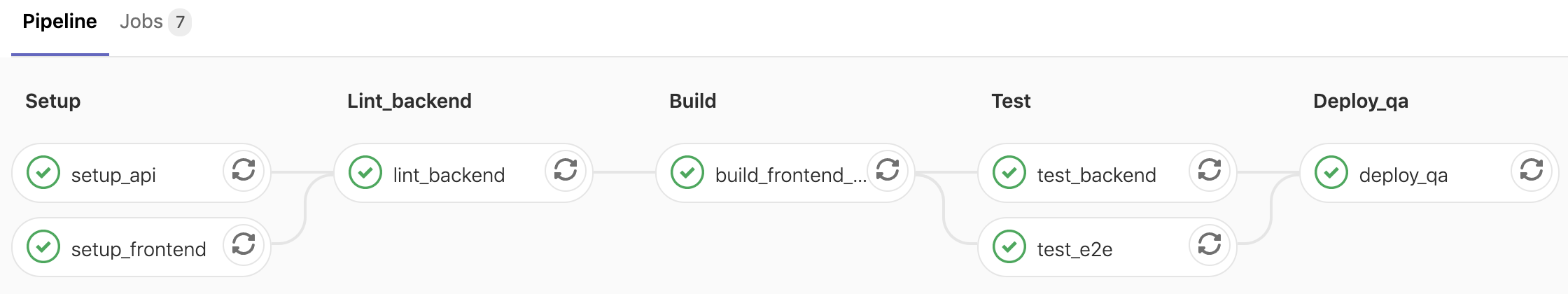Image resolution: width=1568 pixels, height=294 pixels.
Task: Select the Pipeline tab
Action: coord(59,22)
